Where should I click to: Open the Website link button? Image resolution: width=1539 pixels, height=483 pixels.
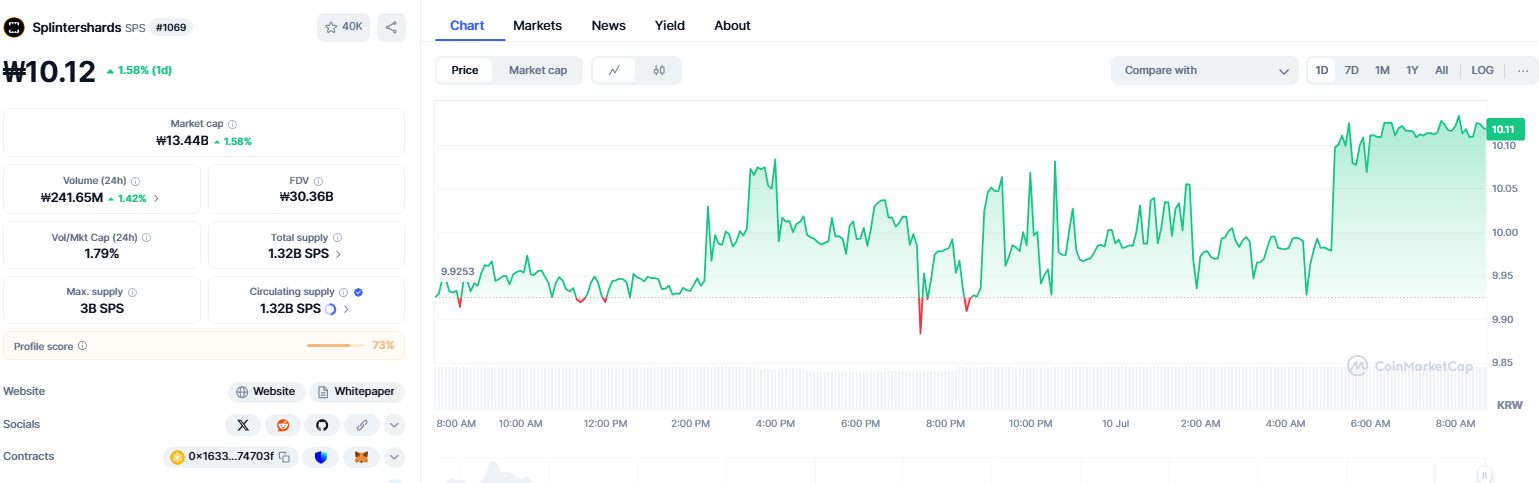click(x=266, y=392)
